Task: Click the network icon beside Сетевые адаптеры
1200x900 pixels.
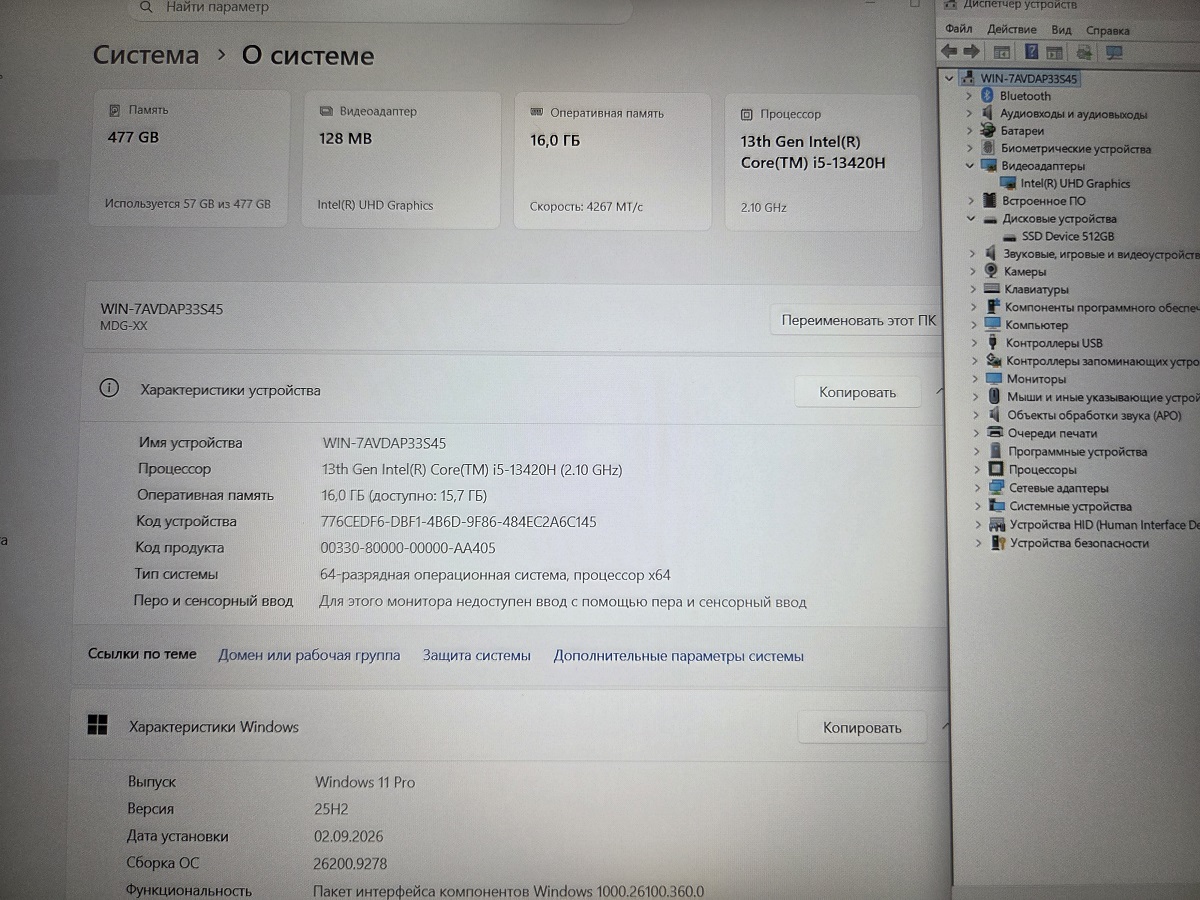Action: [995, 488]
